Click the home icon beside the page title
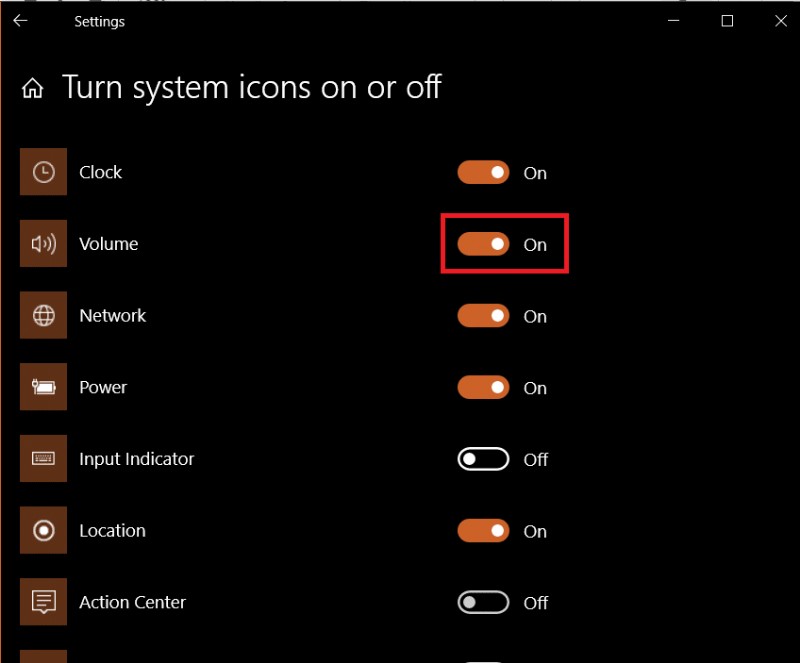The width and height of the screenshot is (800, 663). [32, 87]
